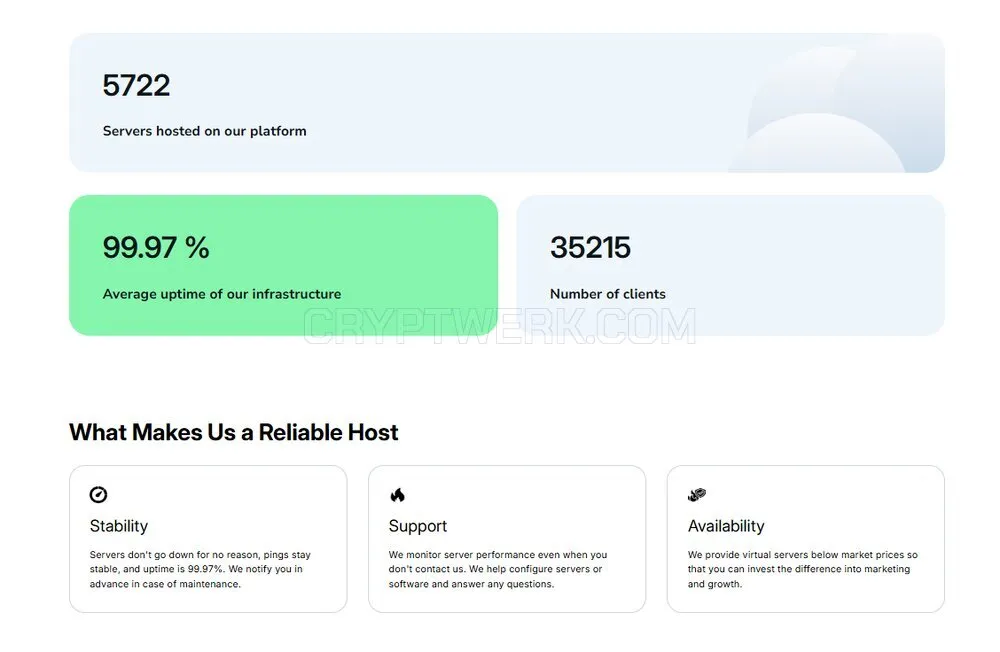This screenshot has width=1000, height=652.
Task: Click the Support description paragraph
Action: [497, 569]
